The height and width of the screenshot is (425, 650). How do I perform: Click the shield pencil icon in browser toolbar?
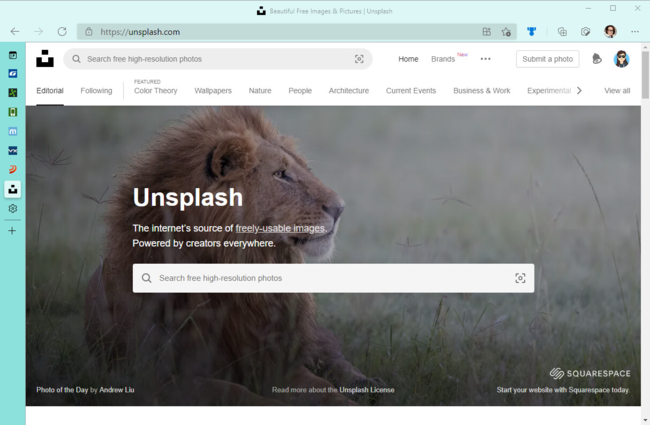[x=585, y=32]
